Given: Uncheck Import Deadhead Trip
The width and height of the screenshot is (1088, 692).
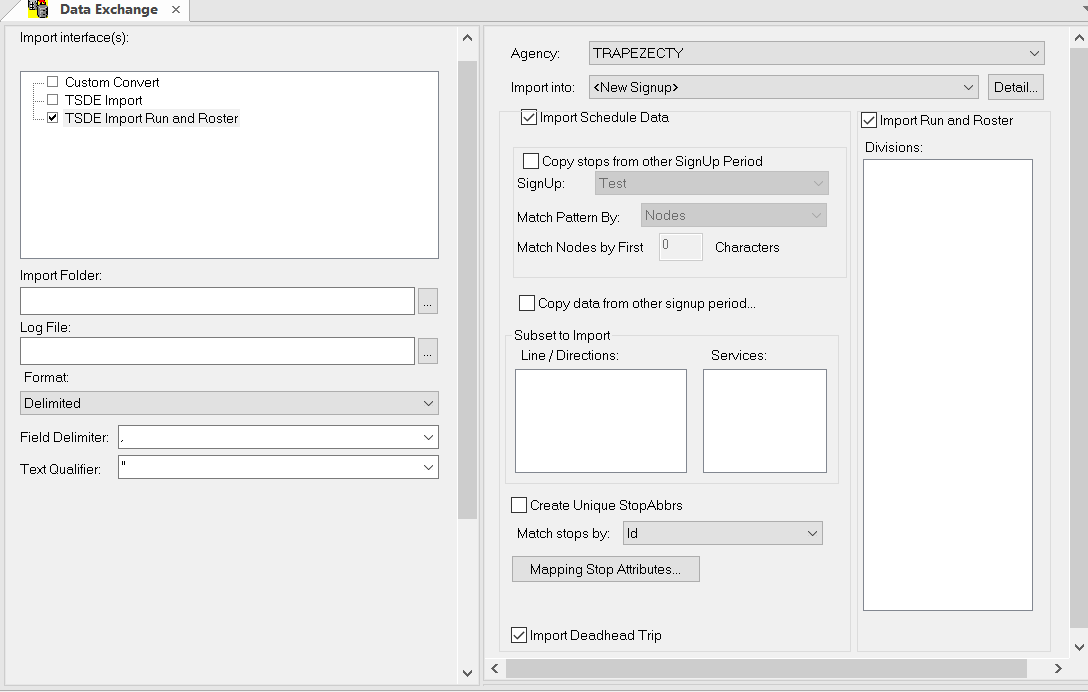Looking at the screenshot, I should (x=518, y=634).
